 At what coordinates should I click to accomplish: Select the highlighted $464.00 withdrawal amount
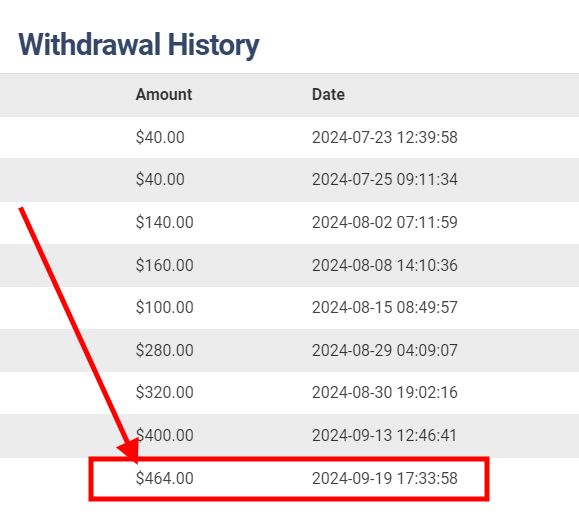164,478
